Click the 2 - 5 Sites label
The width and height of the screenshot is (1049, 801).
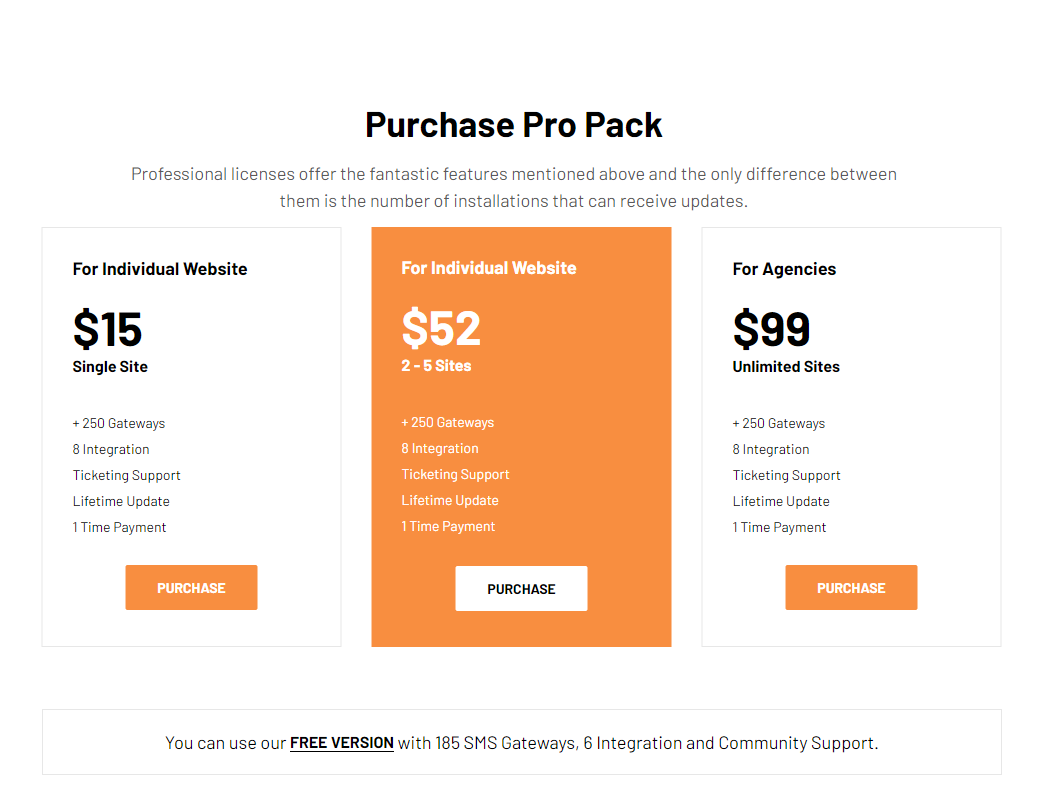coord(436,365)
